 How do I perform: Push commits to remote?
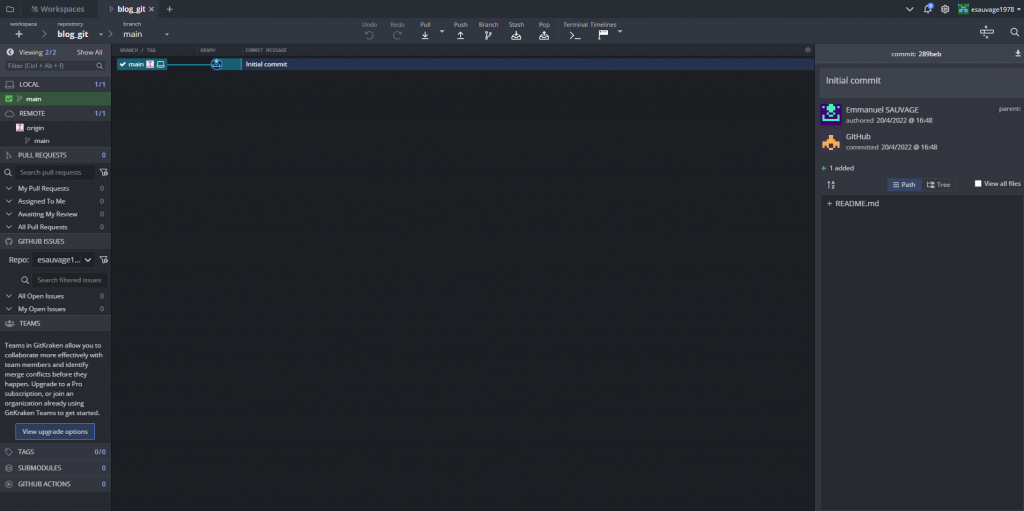pyautogui.click(x=460, y=31)
